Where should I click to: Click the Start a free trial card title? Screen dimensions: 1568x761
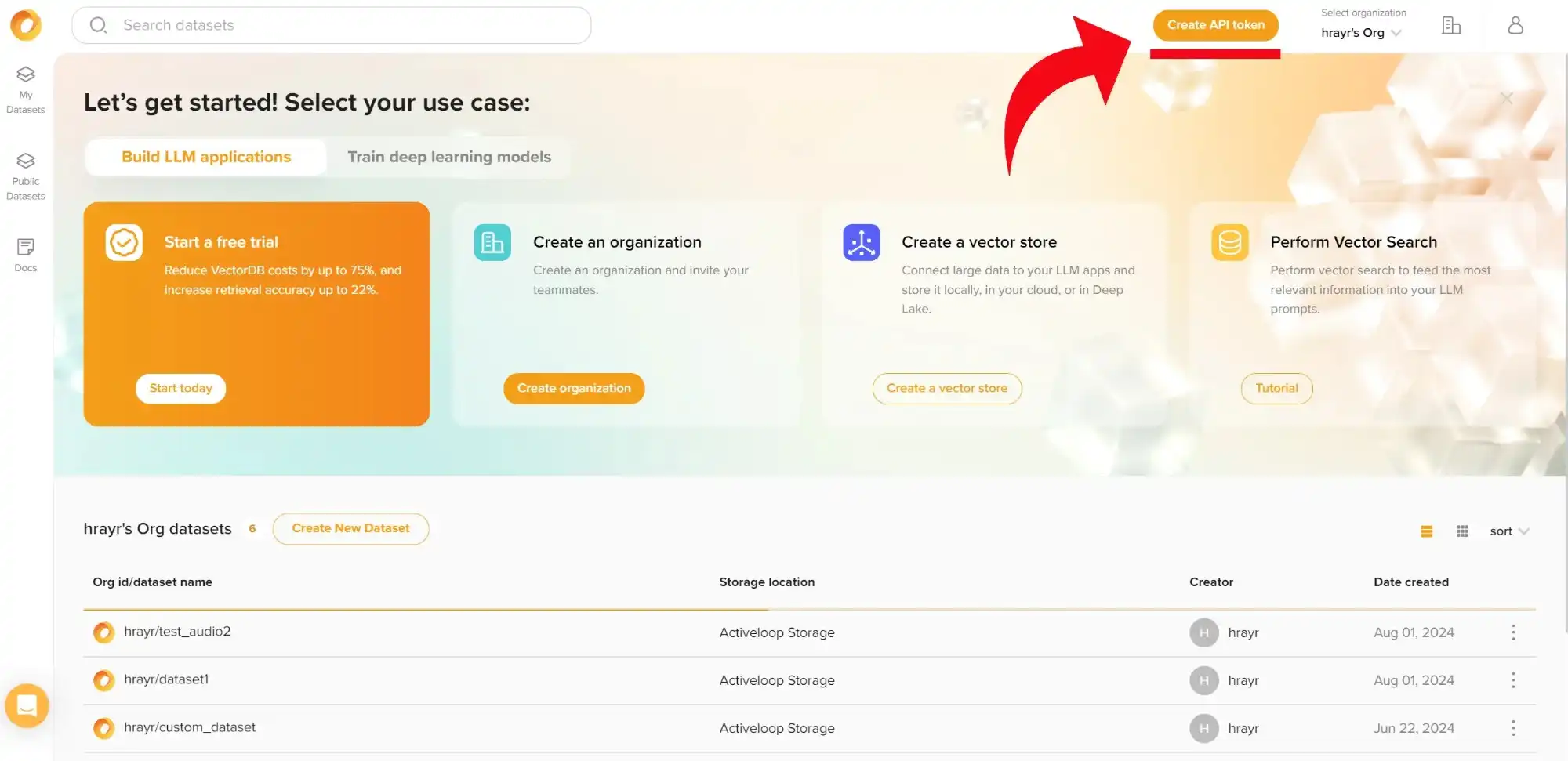point(221,242)
